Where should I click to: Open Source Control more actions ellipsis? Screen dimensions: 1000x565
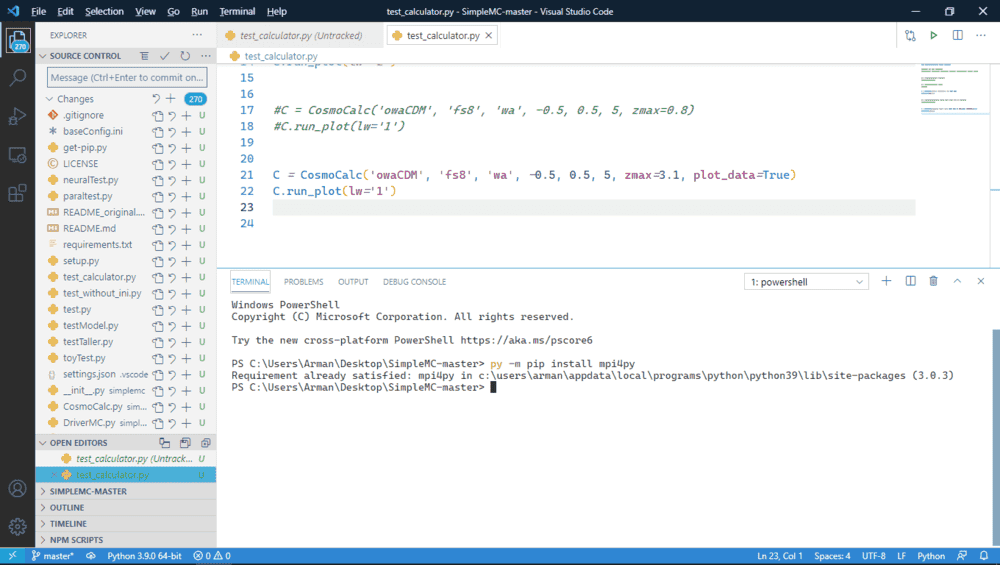(205, 56)
